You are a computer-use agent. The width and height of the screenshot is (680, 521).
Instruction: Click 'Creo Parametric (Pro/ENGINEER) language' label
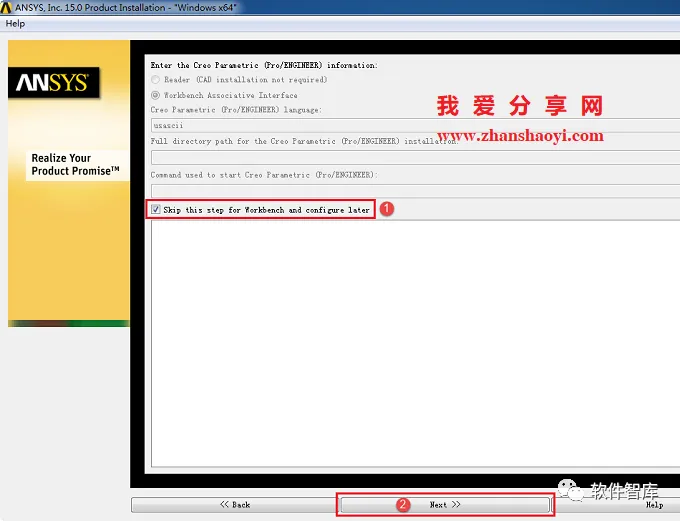point(236,110)
